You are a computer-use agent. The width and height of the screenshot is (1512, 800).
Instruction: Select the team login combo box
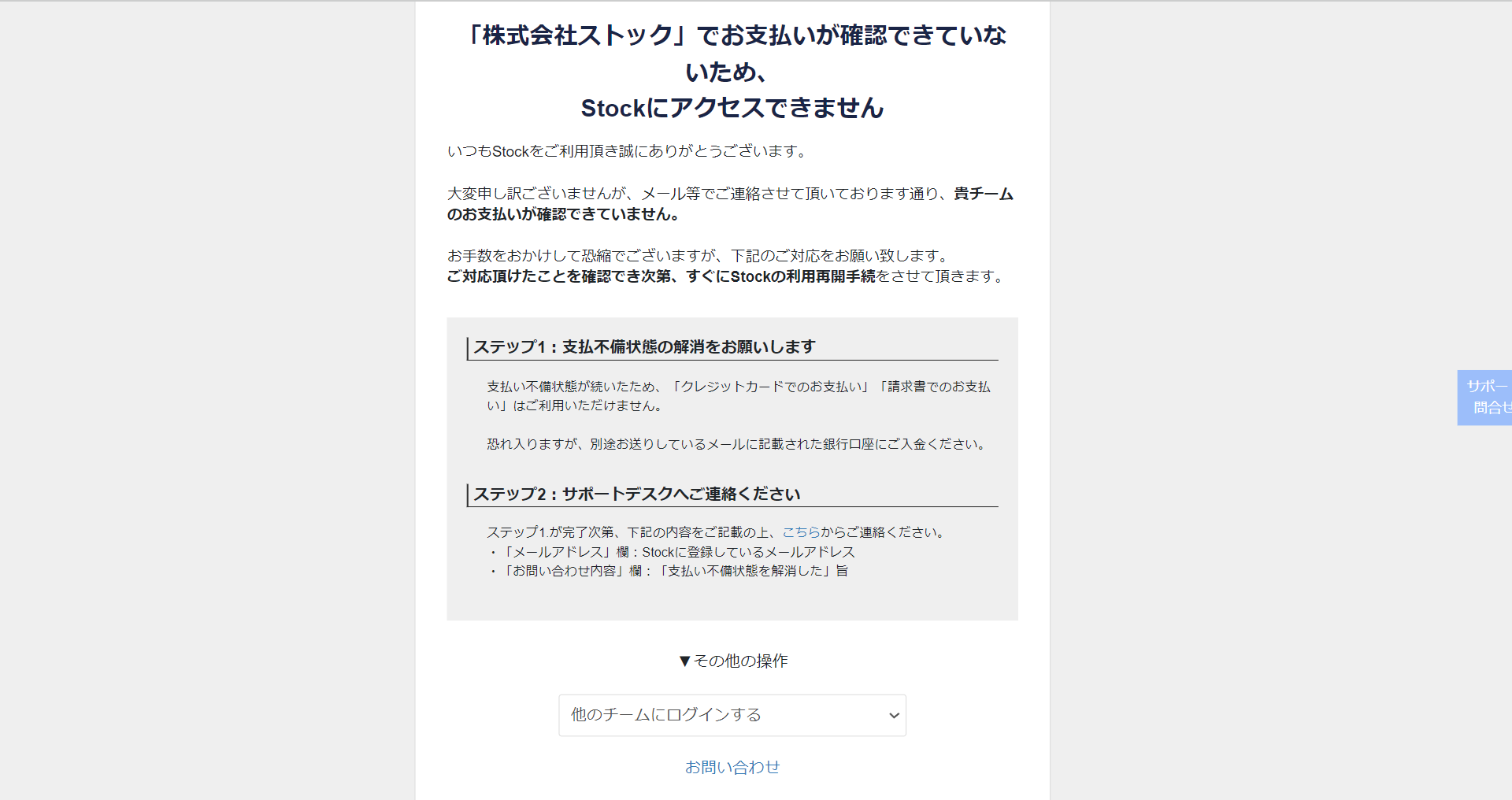(732, 715)
